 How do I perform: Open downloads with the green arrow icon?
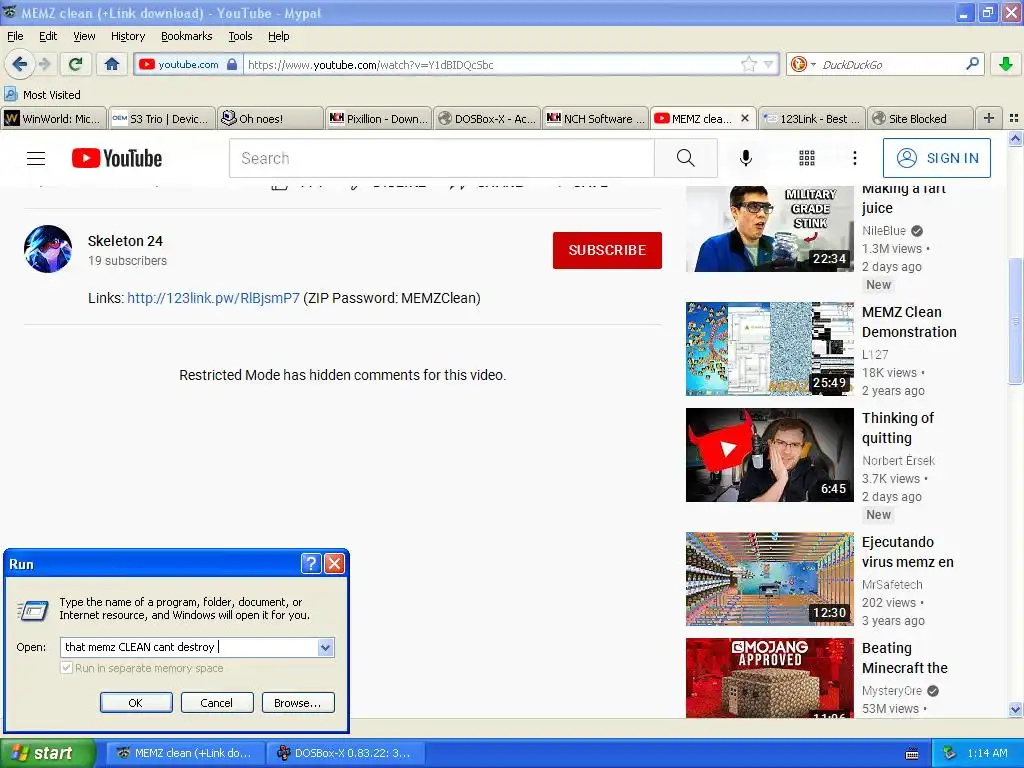coord(1006,64)
